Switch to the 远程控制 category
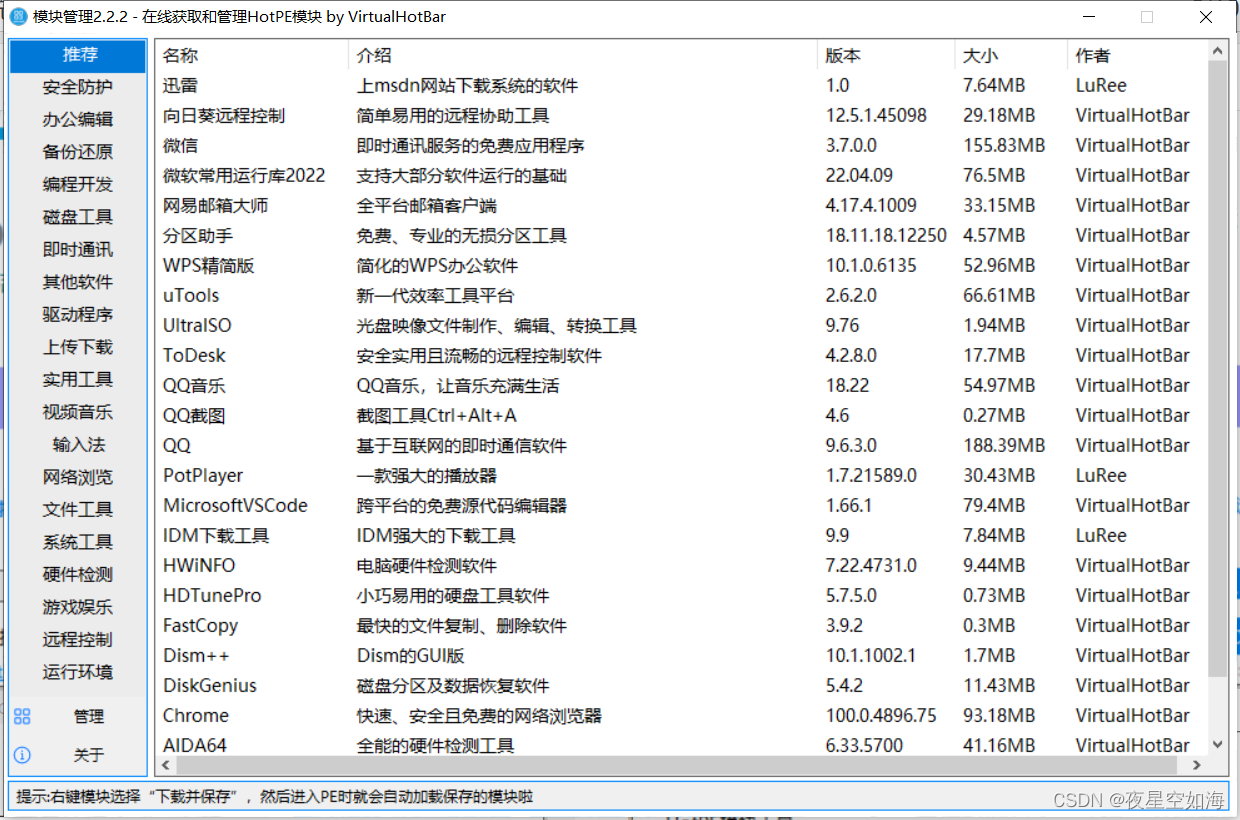 tap(79, 639)
